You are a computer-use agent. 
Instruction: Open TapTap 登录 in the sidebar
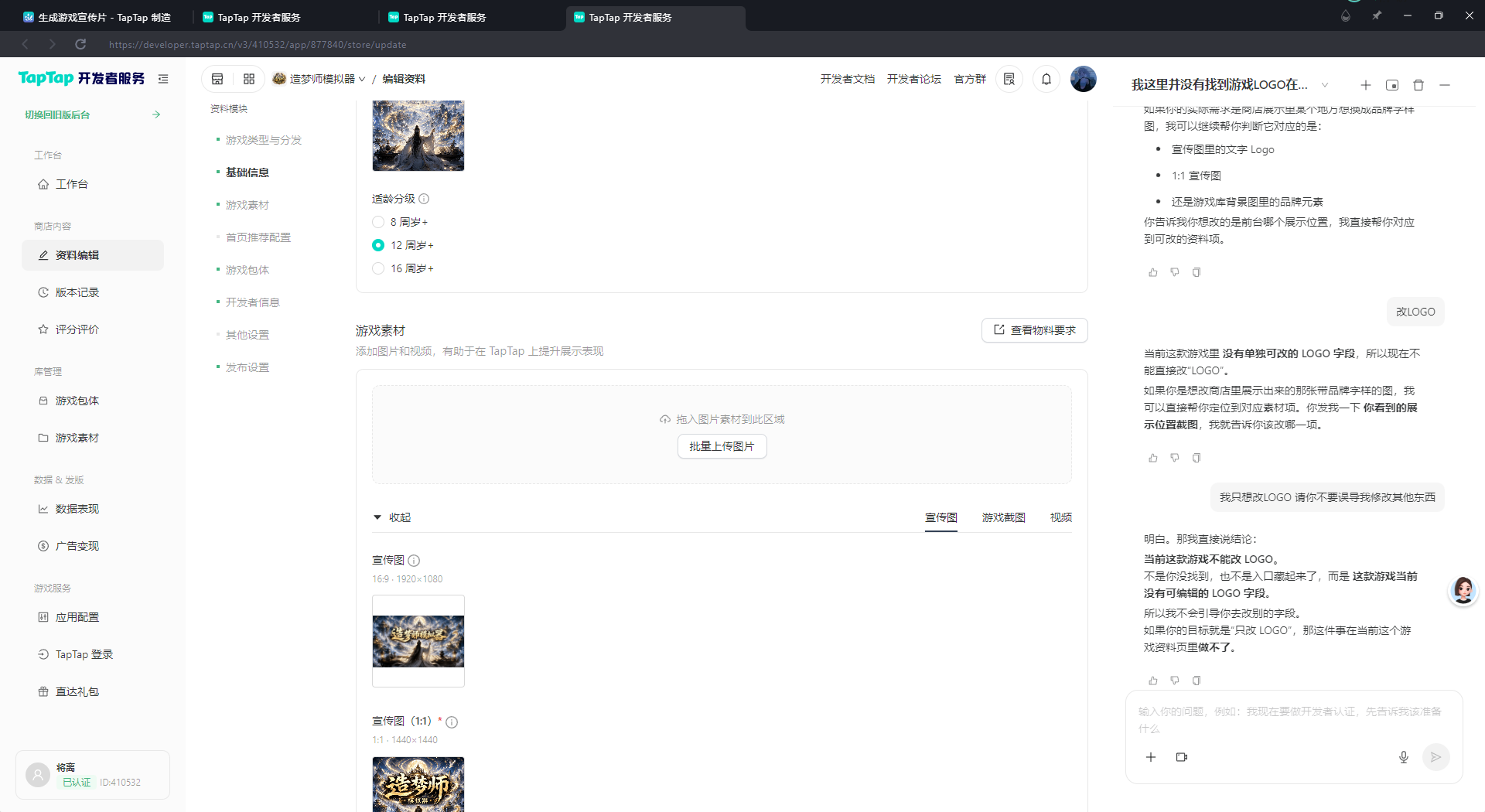93,654
